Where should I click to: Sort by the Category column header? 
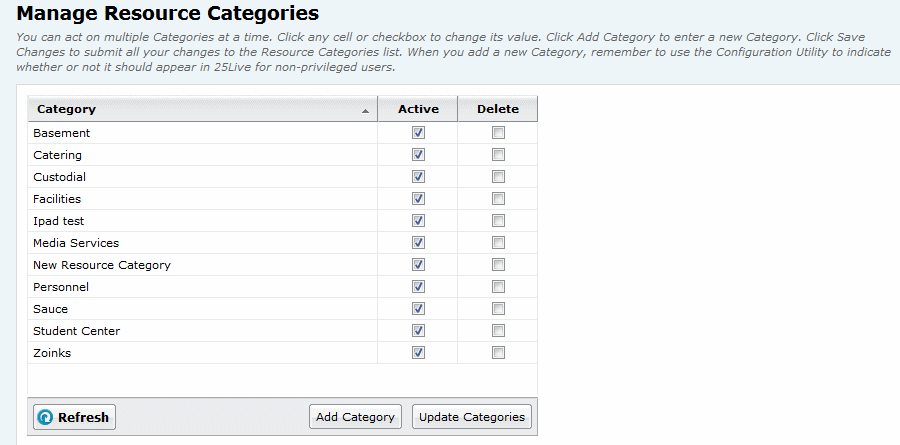tap(200, 109)
